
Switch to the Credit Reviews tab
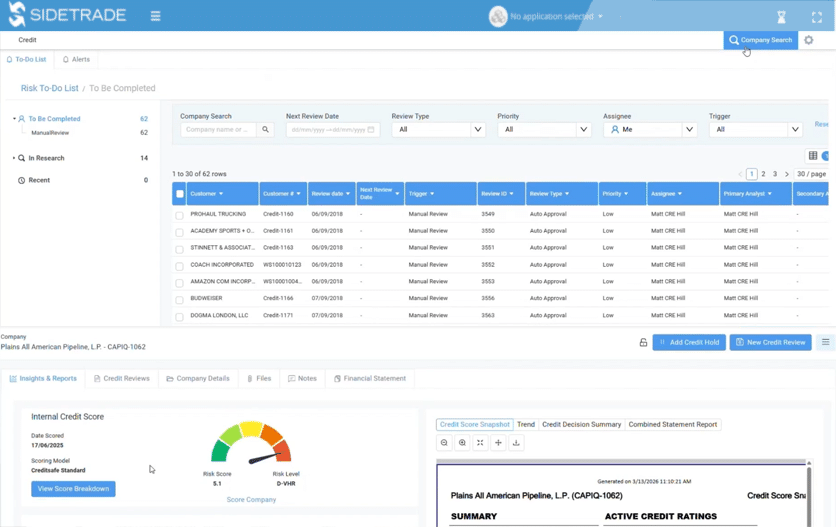122,379
